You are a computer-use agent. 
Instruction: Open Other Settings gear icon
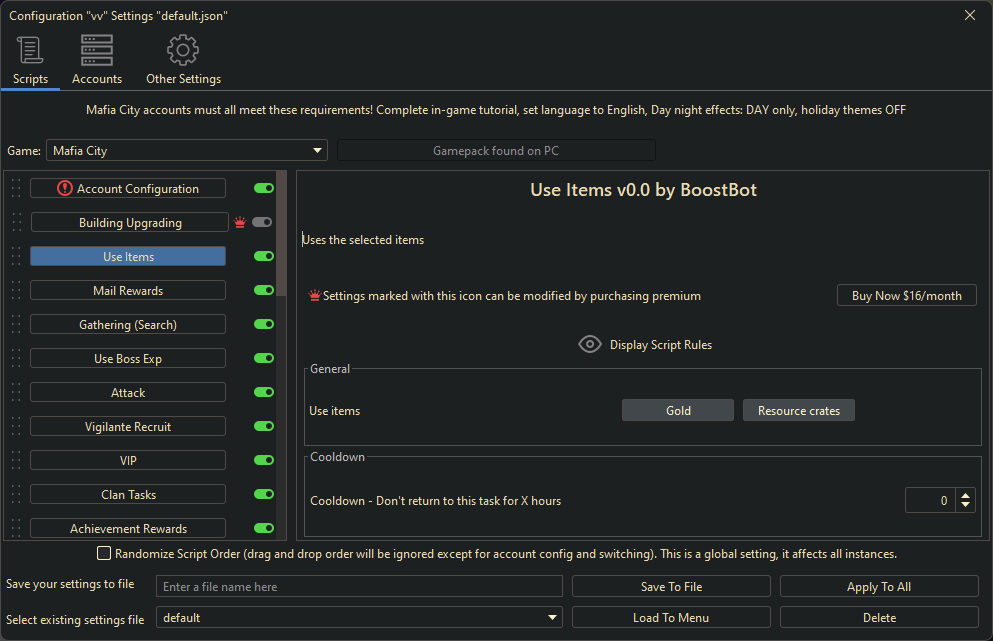point(183,50)
